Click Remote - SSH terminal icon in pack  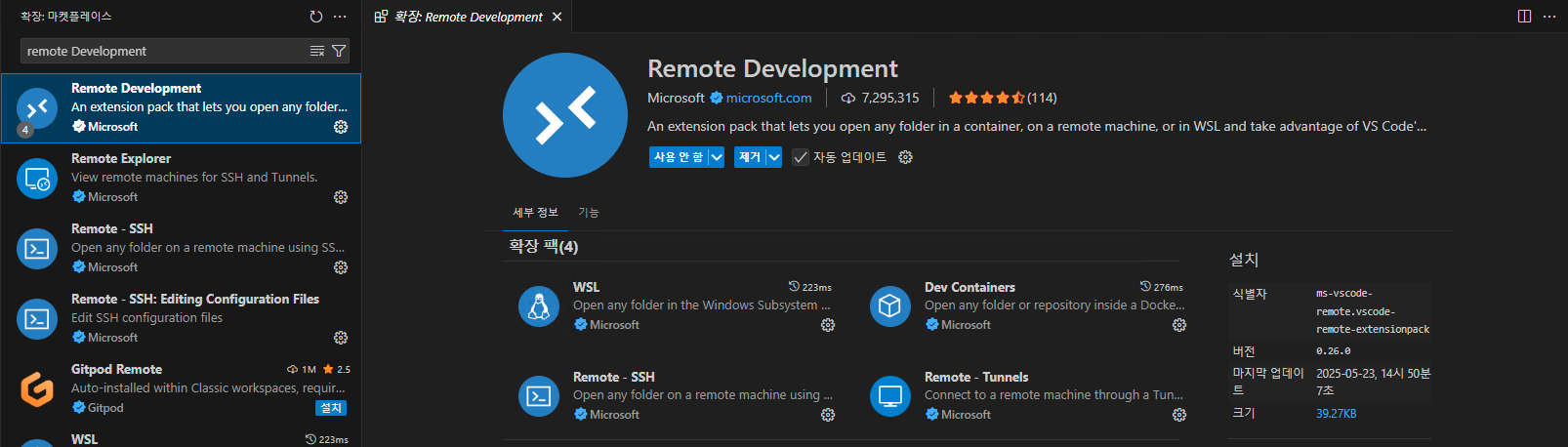539,396
